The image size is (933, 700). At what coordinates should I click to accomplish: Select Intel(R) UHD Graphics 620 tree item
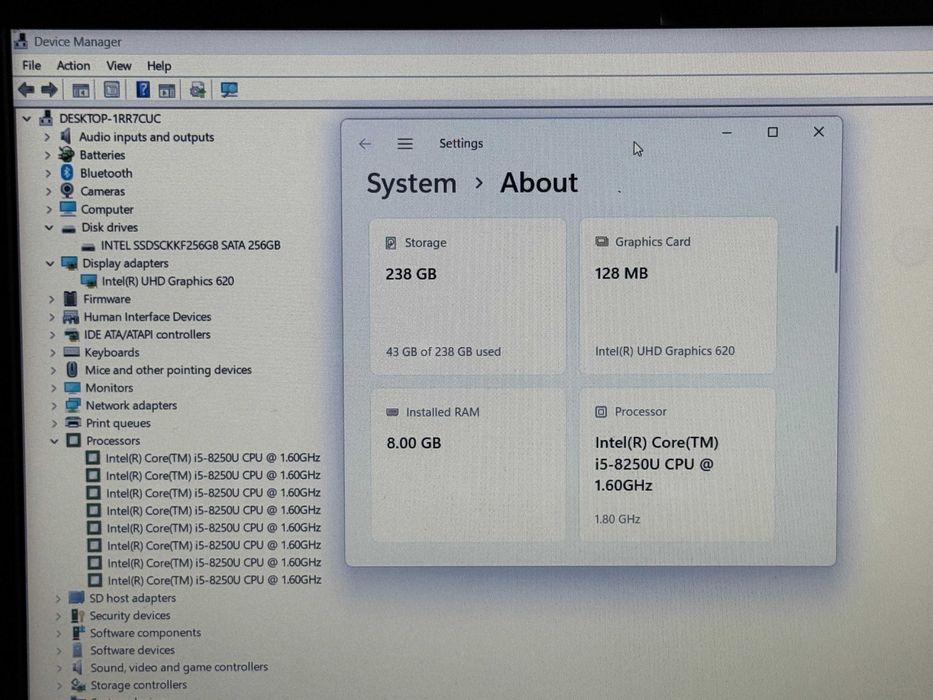(x=168, y=281)
